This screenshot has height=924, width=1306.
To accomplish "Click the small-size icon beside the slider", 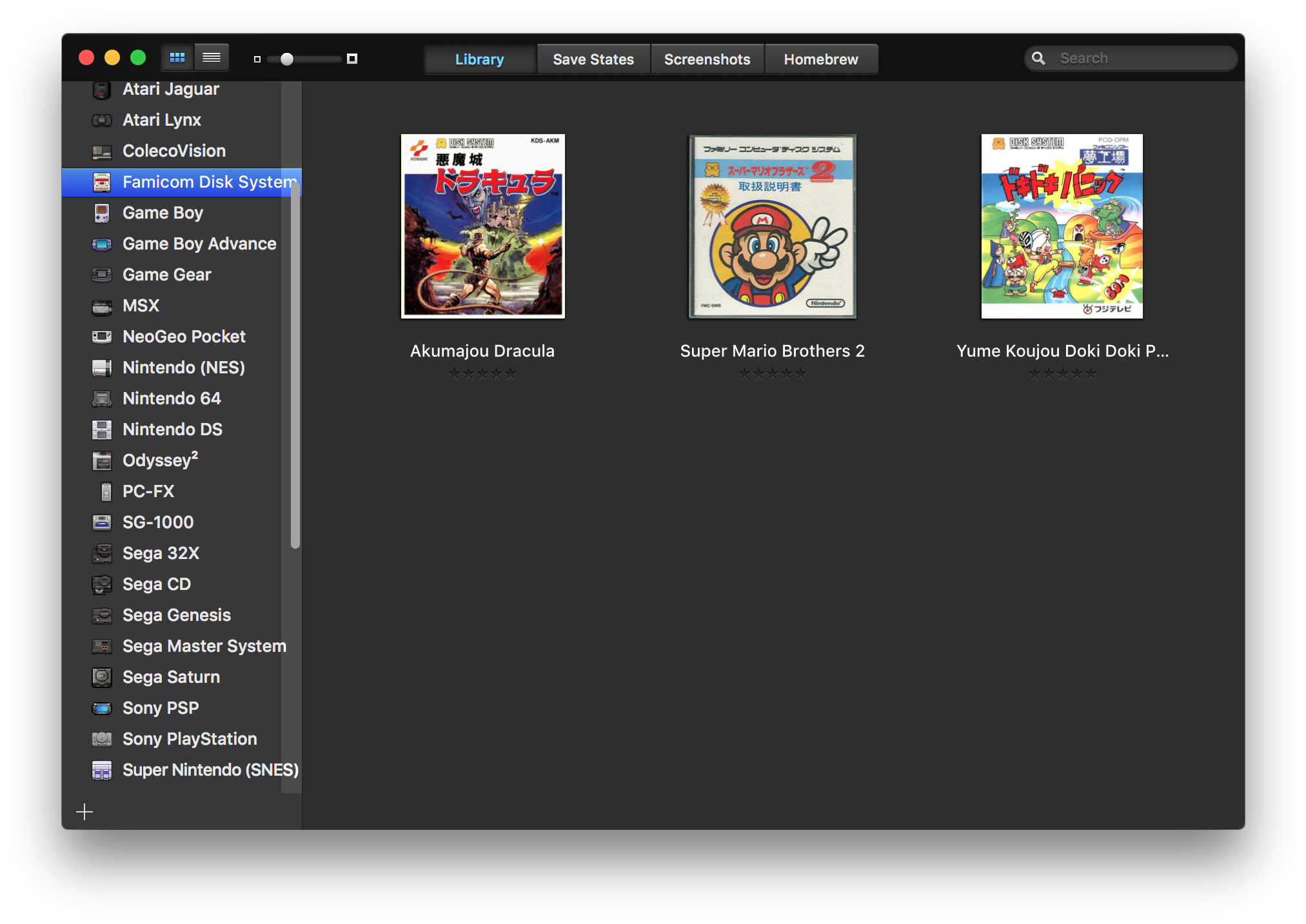I will (x=257, y=59).
